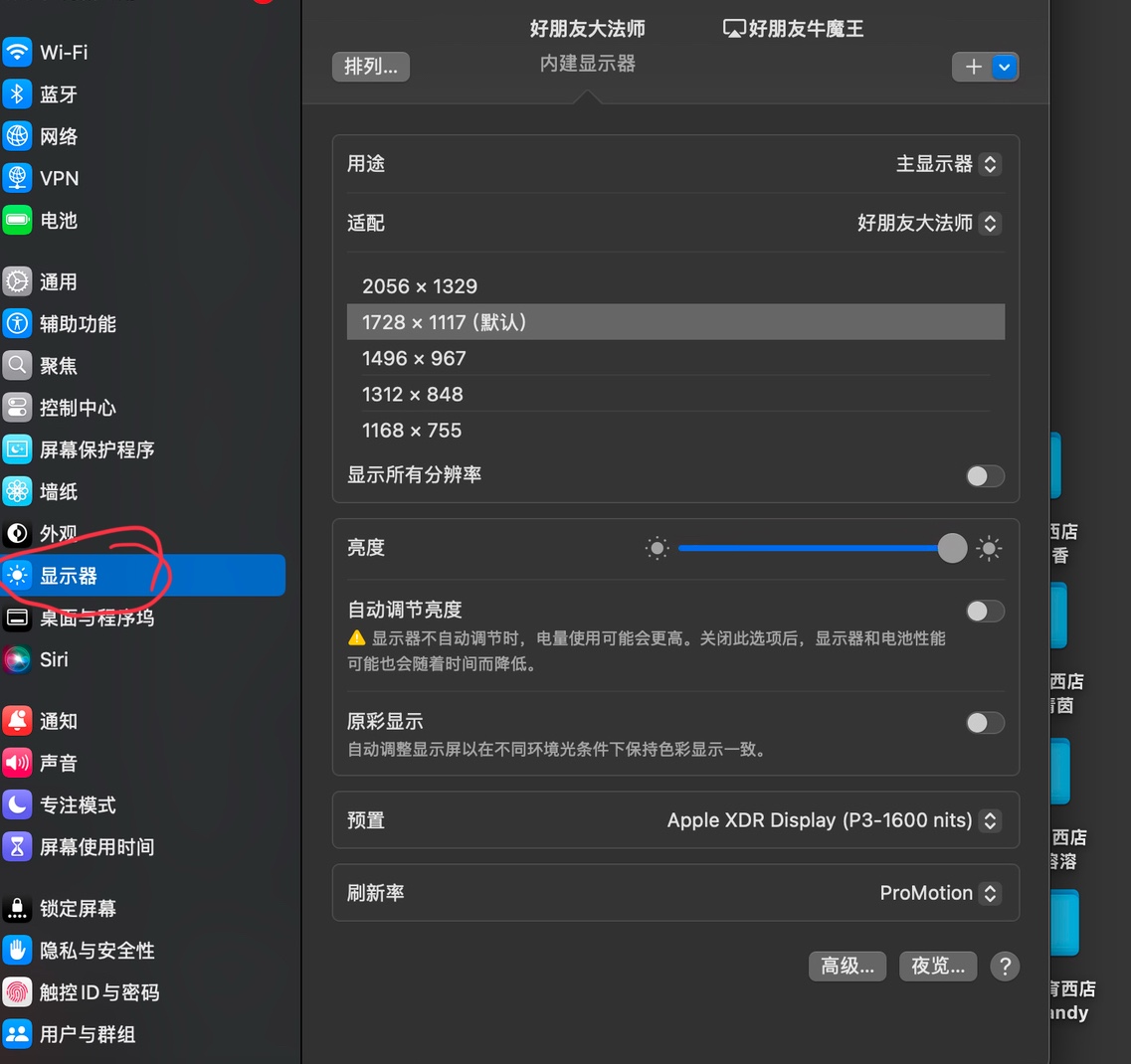Open Accessibility (辅助功能) icon

17,323
